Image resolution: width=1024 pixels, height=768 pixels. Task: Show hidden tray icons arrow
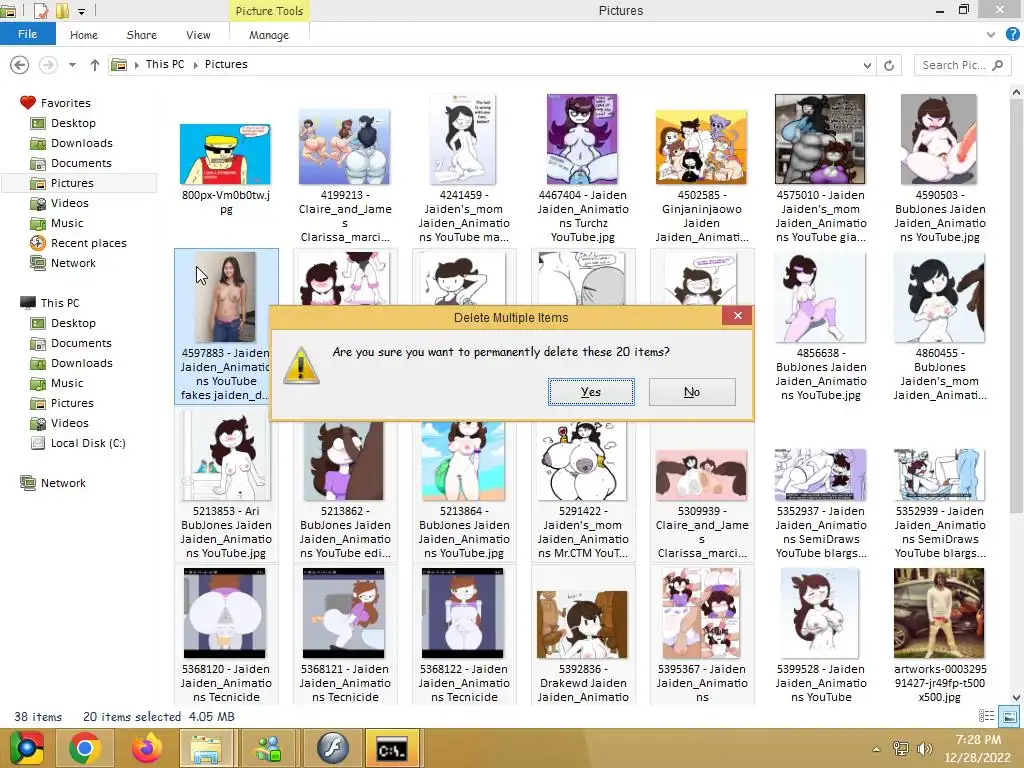coord(876,749)
